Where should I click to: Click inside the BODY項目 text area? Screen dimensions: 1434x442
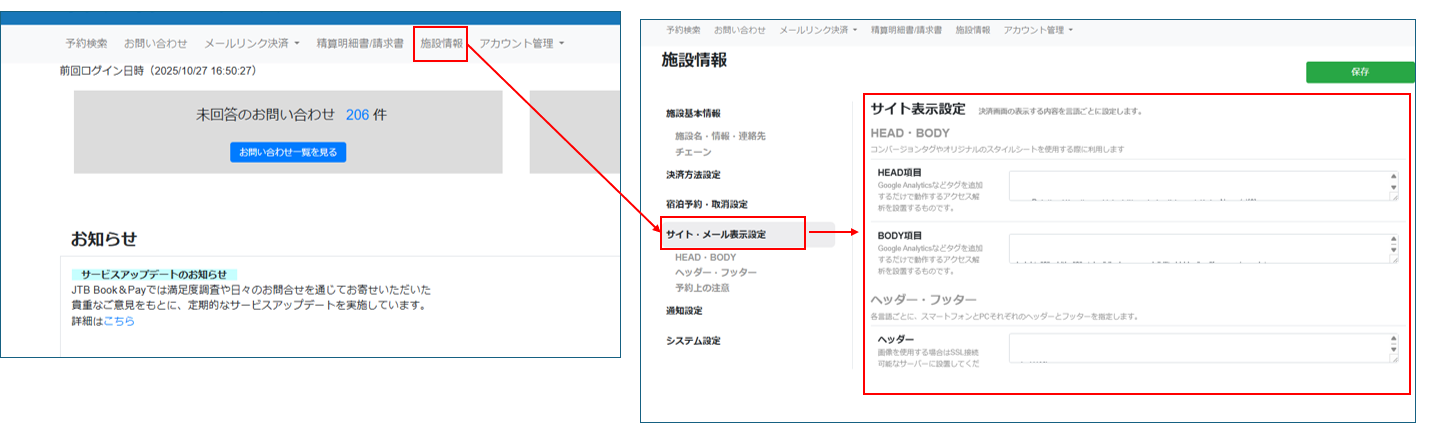click(x=1203, y=250)
